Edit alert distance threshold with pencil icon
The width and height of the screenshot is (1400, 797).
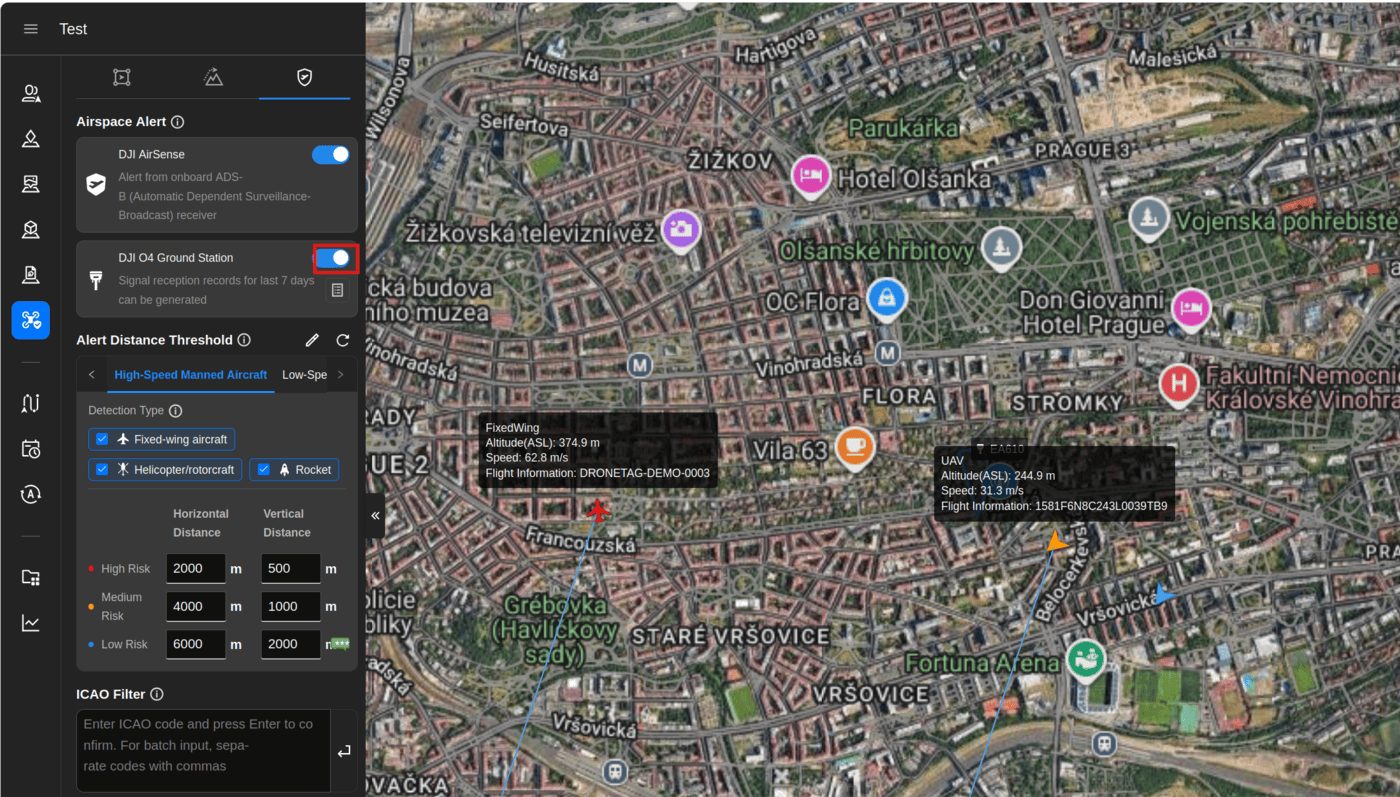click(x=312, y=340)
